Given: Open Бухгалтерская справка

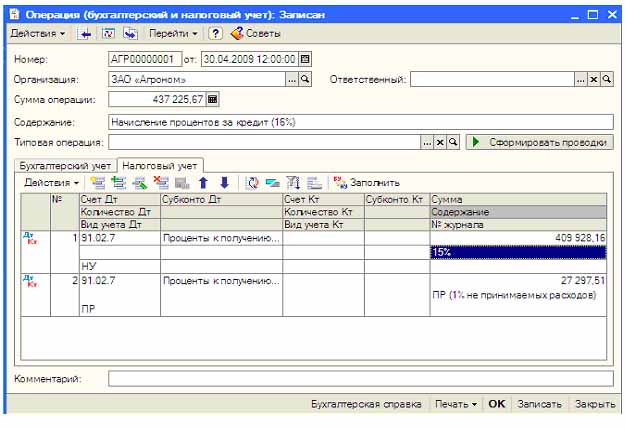Looking at the screenshot, I should (x=366, y=404).
